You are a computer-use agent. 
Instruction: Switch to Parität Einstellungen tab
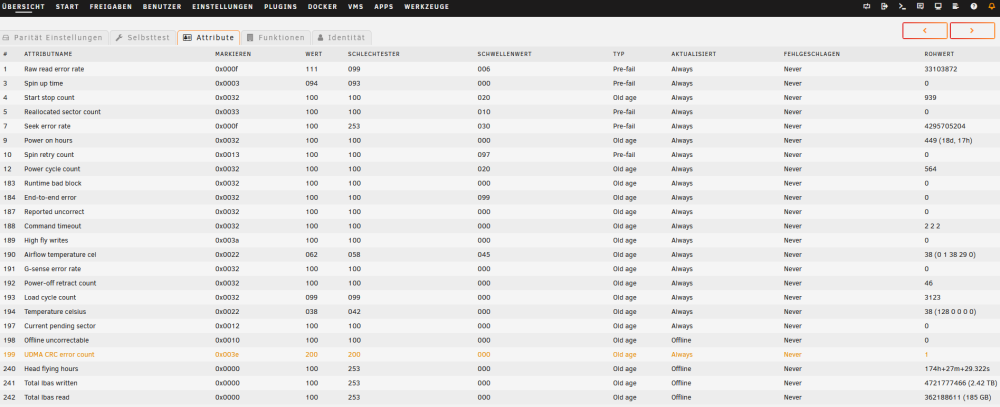pyautogui.click(x=54, y=38)
